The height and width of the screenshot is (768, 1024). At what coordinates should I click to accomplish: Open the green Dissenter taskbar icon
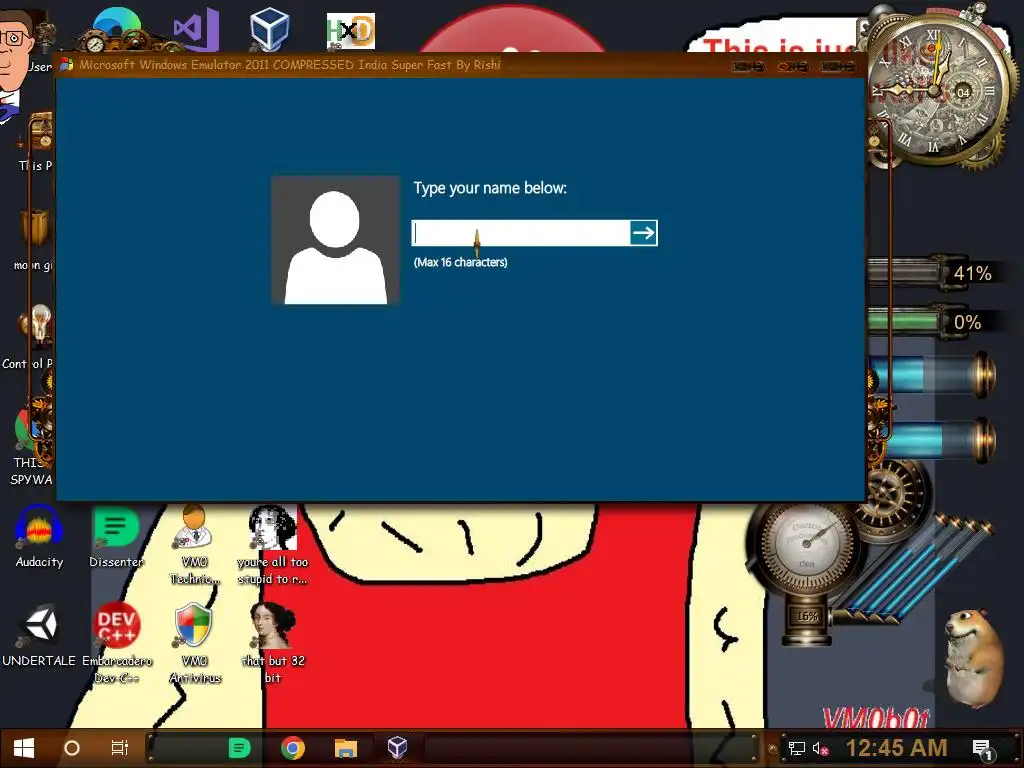click(x=239, y=748)
